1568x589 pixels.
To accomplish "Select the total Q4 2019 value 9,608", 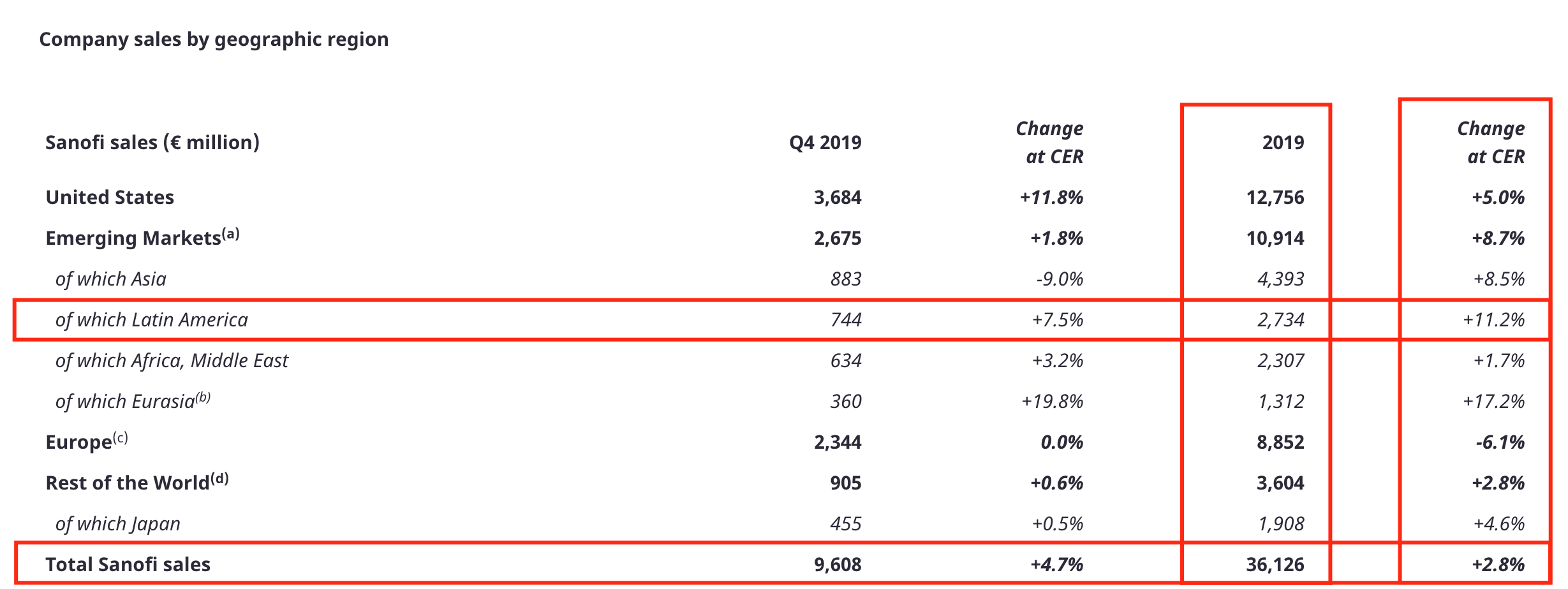I will click(837, 565).
